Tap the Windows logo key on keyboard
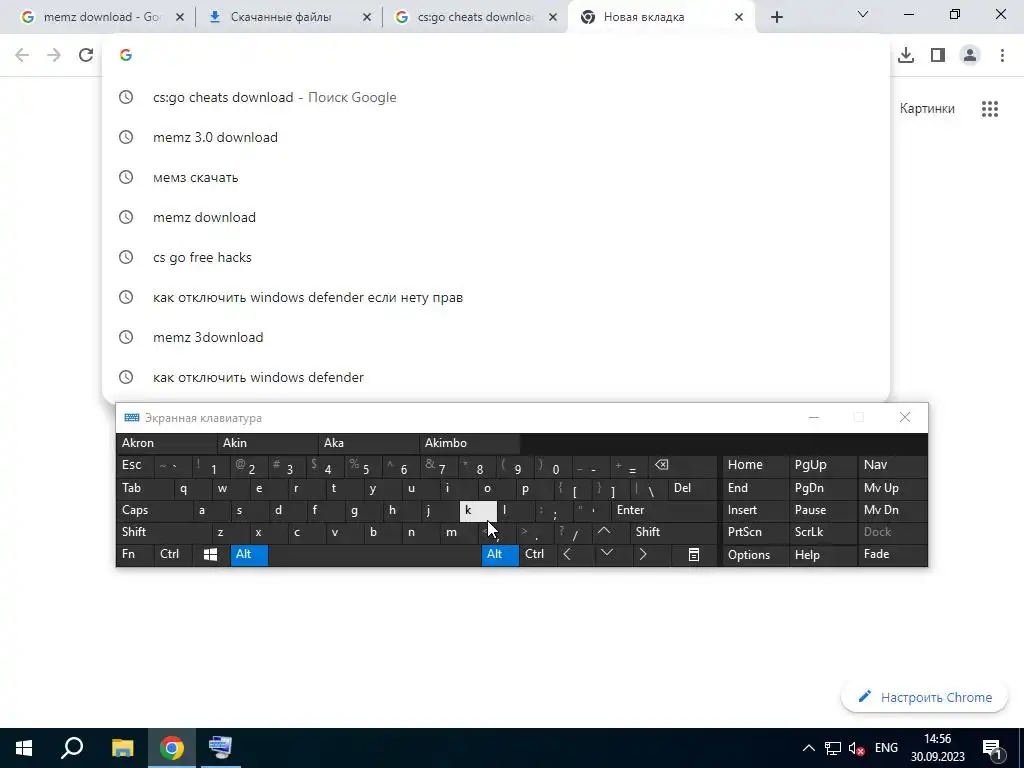The height and width of the screenshot is (768, 1024). 210,554
